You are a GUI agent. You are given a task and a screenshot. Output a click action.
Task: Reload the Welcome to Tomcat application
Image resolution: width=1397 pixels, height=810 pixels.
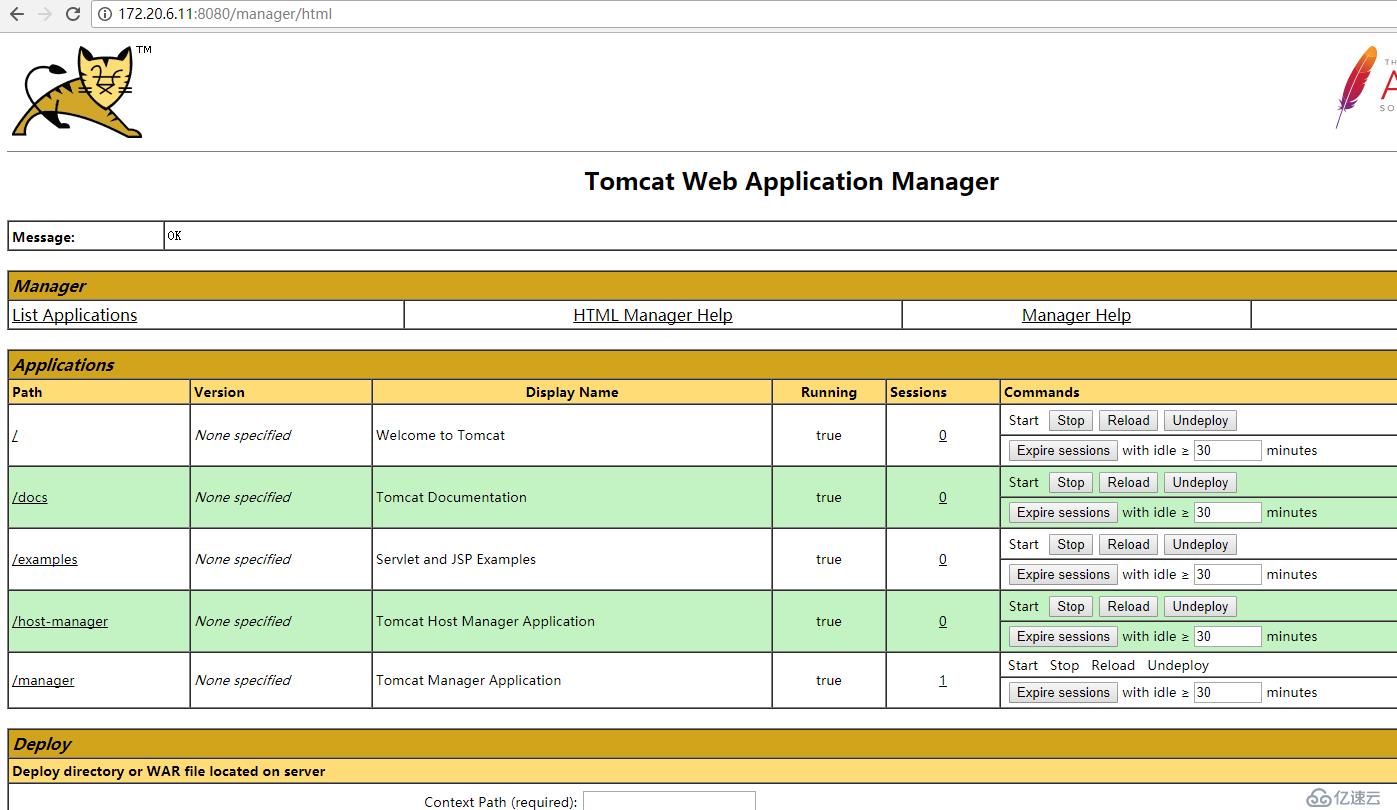coord(1129,421)
